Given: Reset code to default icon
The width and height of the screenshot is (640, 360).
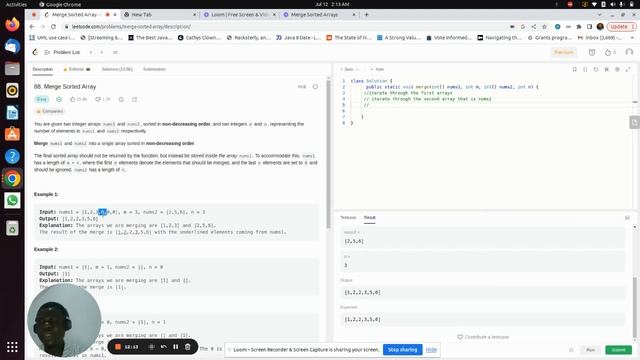Looking at the screenshot, I should (596, 69).
